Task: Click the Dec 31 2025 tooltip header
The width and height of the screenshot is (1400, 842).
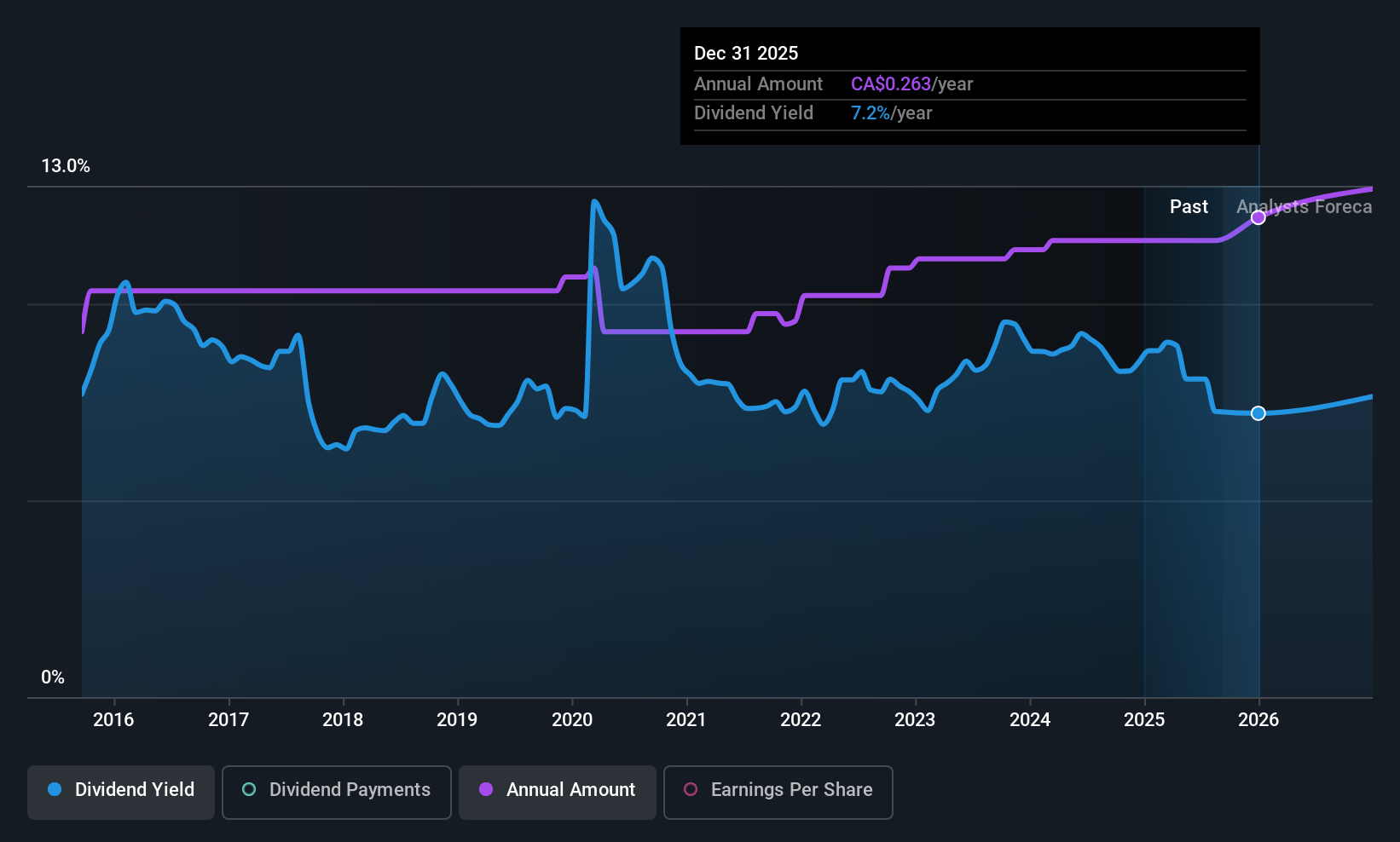Action: (x=746, y=53)
